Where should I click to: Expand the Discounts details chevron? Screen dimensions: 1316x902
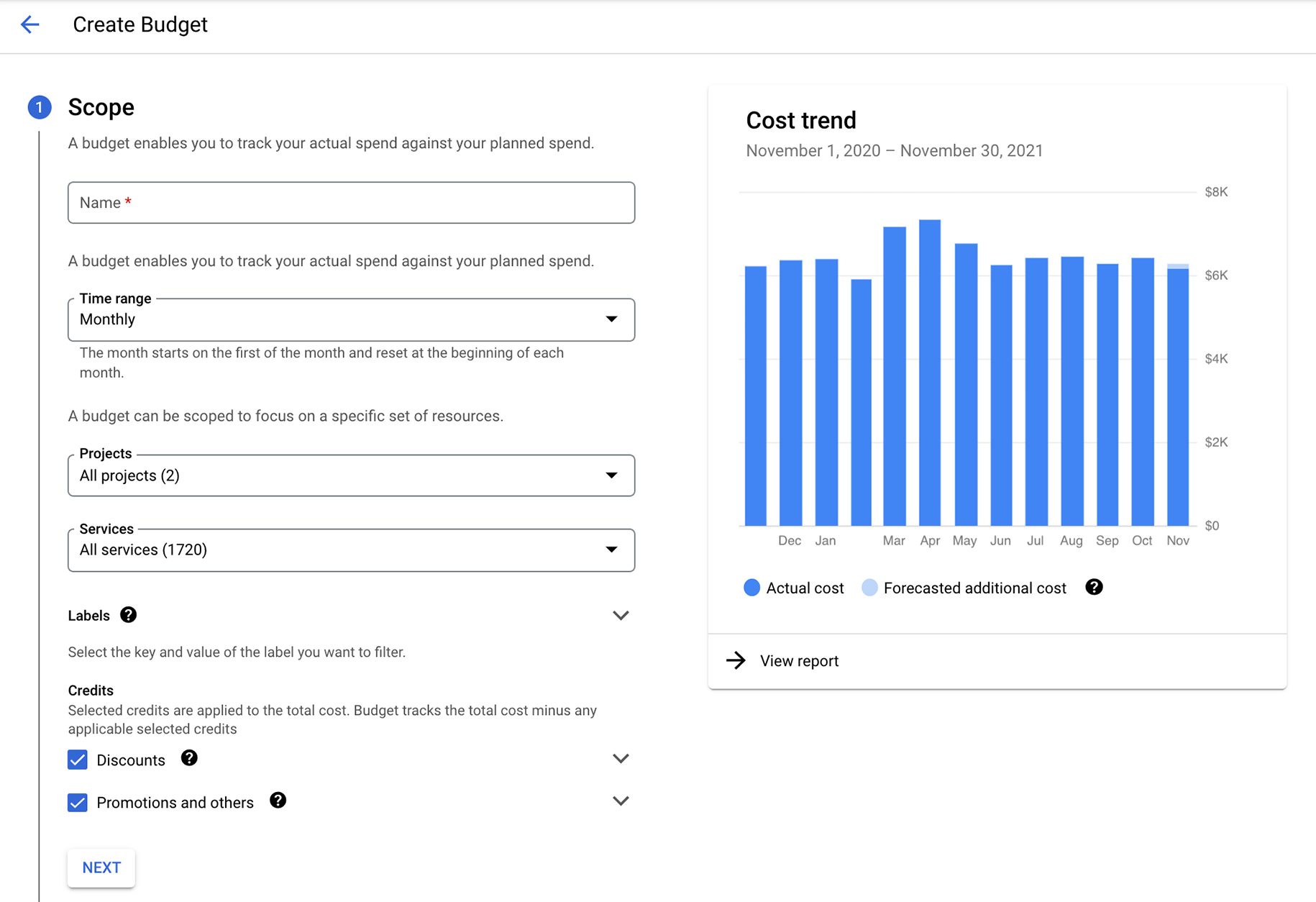(x=621, y=758)
